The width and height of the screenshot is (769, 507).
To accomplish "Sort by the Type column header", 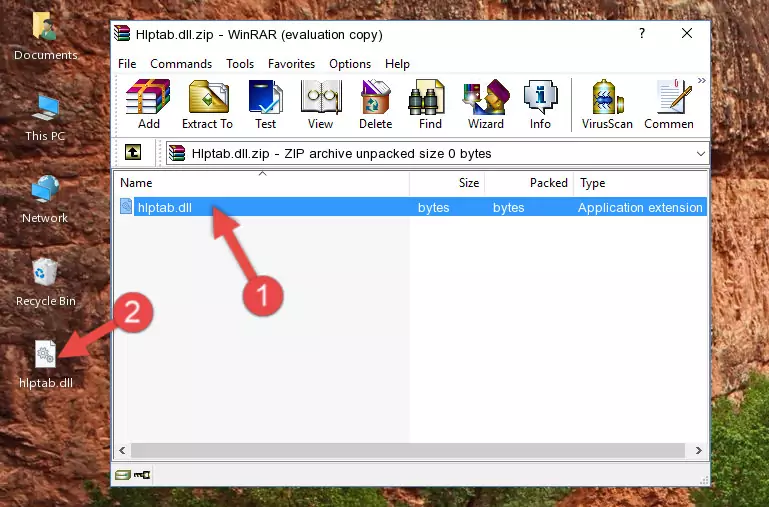I will coord(640,183).
